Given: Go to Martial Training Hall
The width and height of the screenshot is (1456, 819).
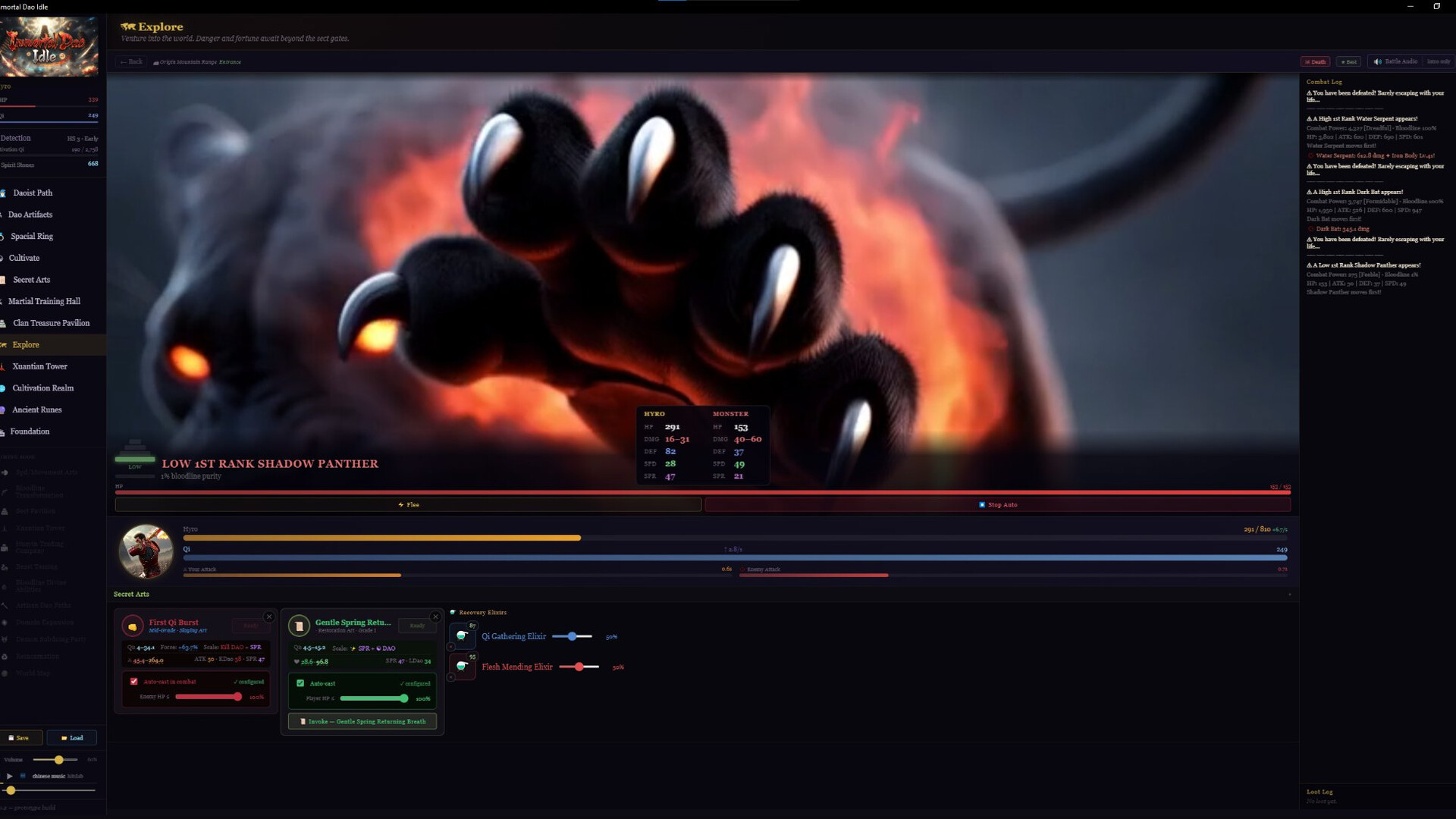Looking at the screenshot, I should pos(44,301).
